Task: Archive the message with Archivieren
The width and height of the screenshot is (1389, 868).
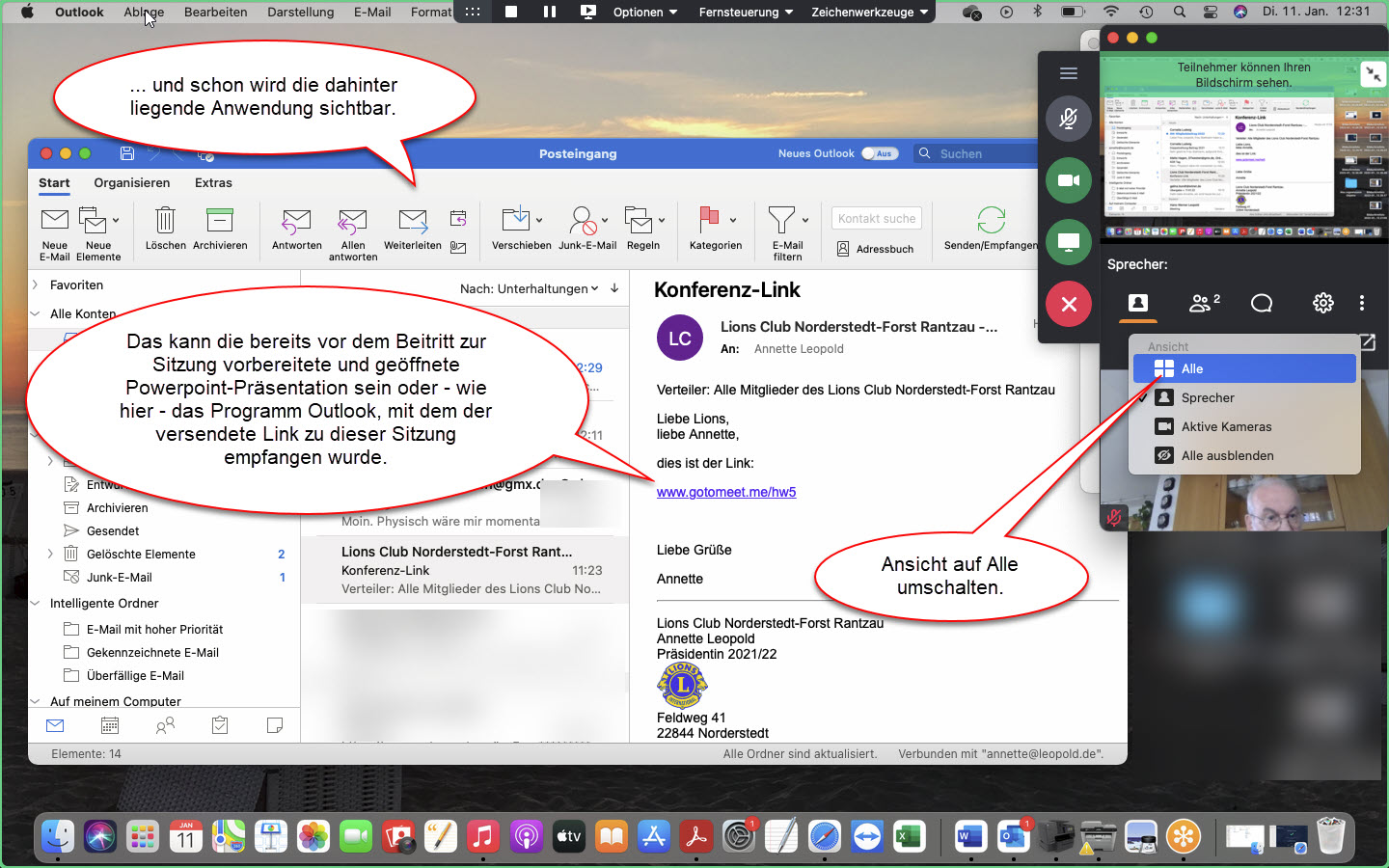Action: 220,229
